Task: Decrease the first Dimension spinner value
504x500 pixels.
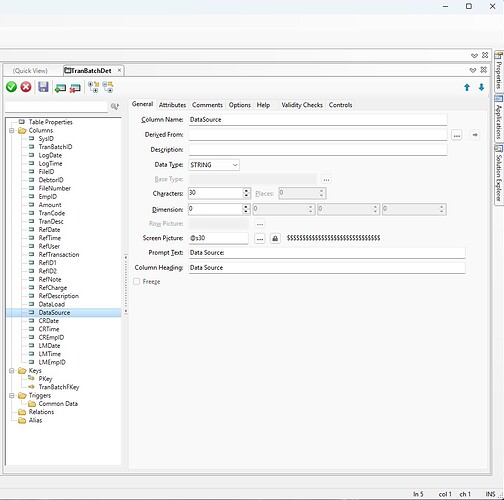Action: coord(246,212)
